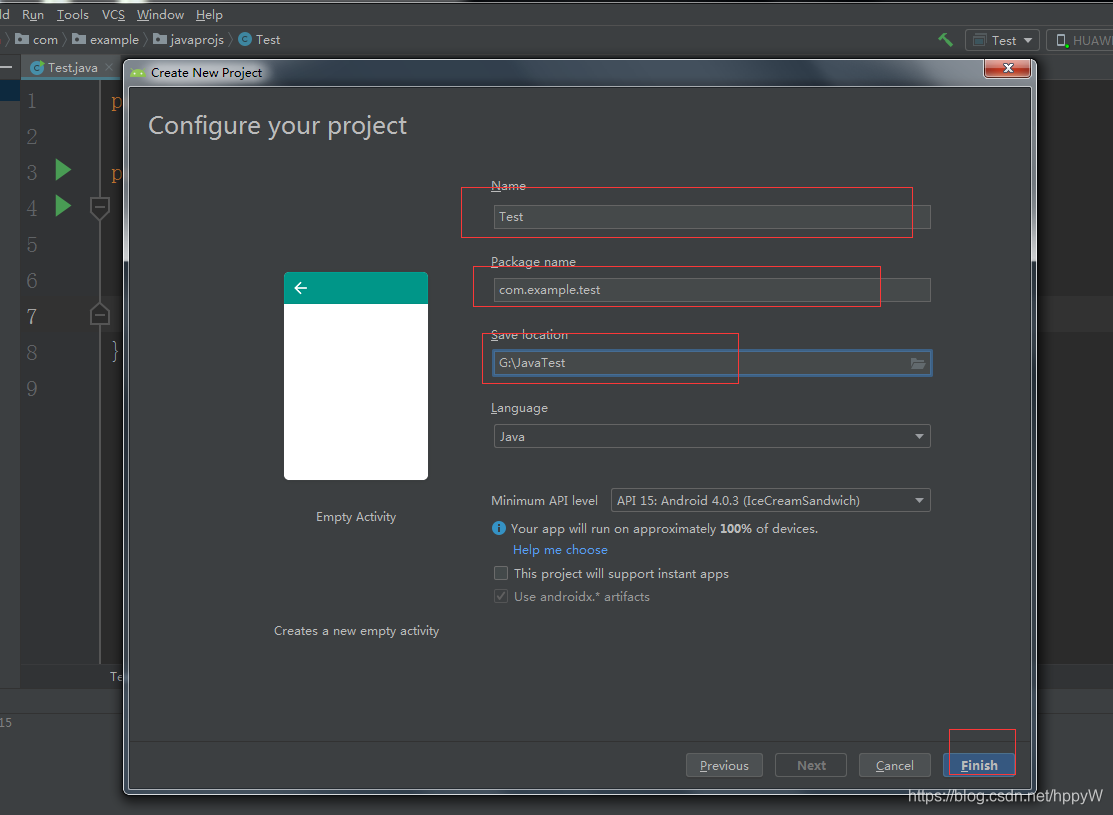Click the Next button
This screenshot has width=1113, height=815.
click(x=811, y=765)
